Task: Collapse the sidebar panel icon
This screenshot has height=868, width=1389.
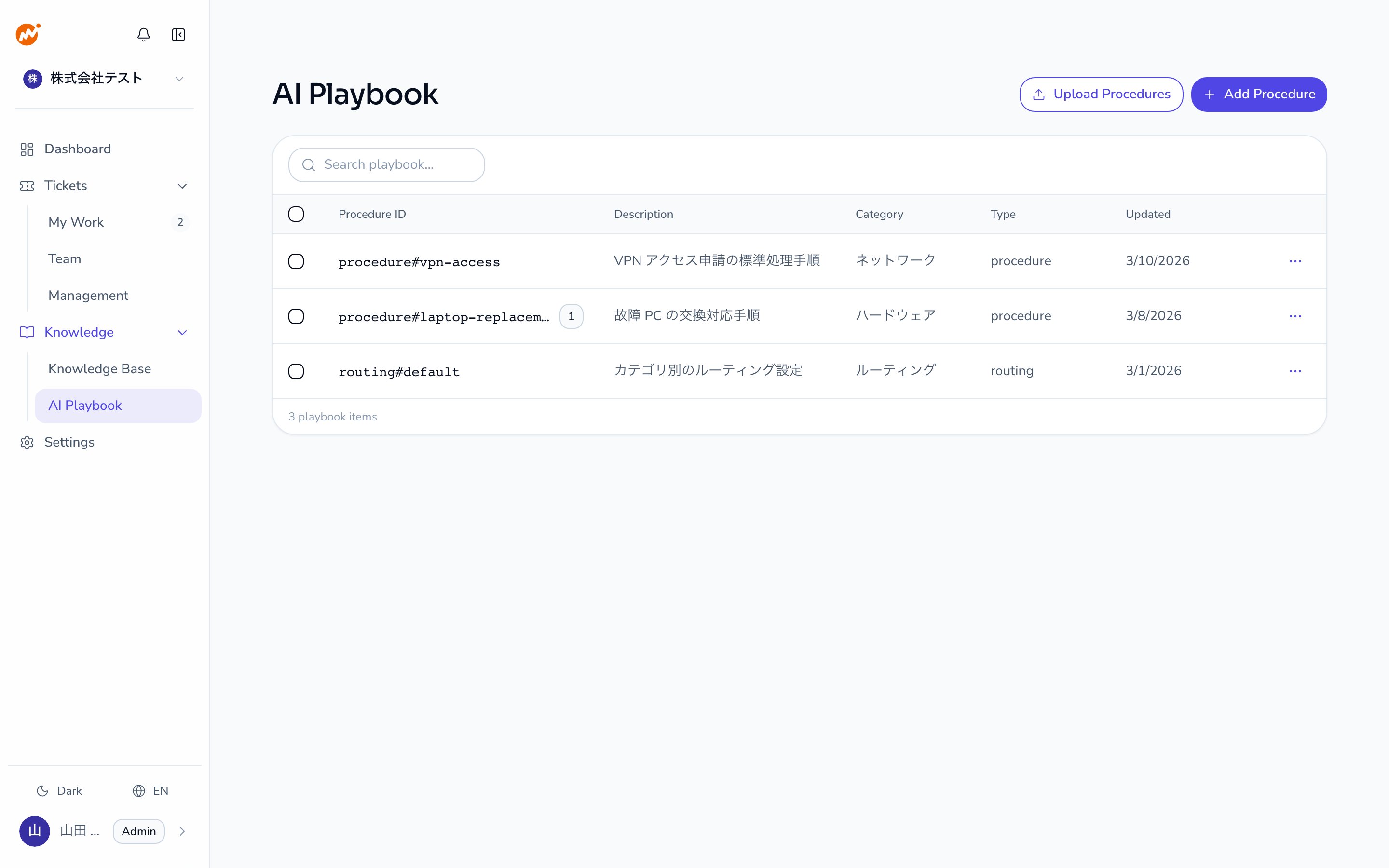Action: (178, 34)
